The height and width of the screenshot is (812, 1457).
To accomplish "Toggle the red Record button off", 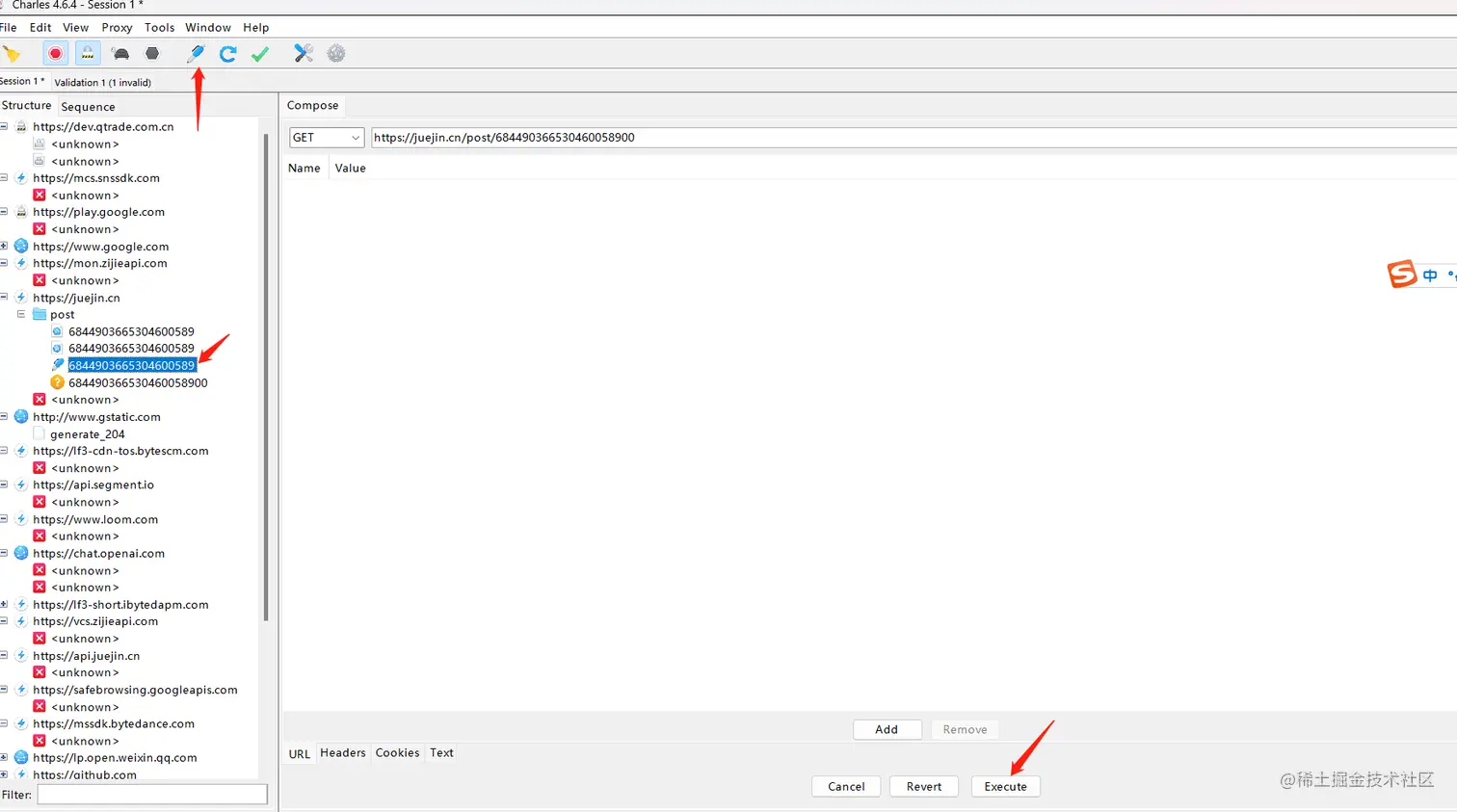I will click(56, 54).
